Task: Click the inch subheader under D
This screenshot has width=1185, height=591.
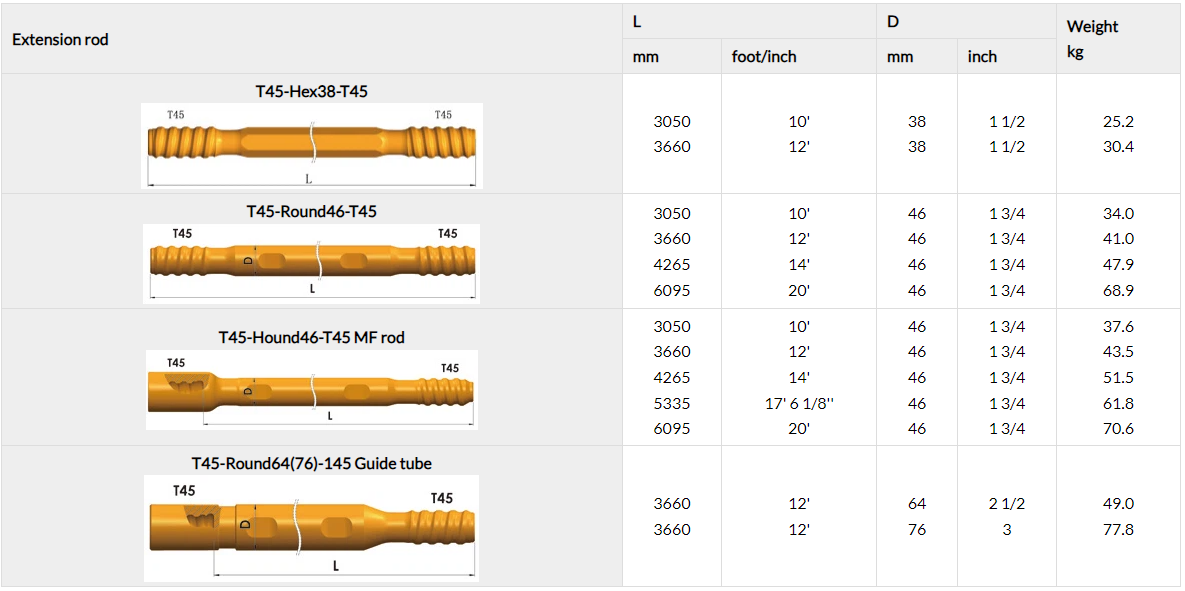Action: click(x=982, y=57)
